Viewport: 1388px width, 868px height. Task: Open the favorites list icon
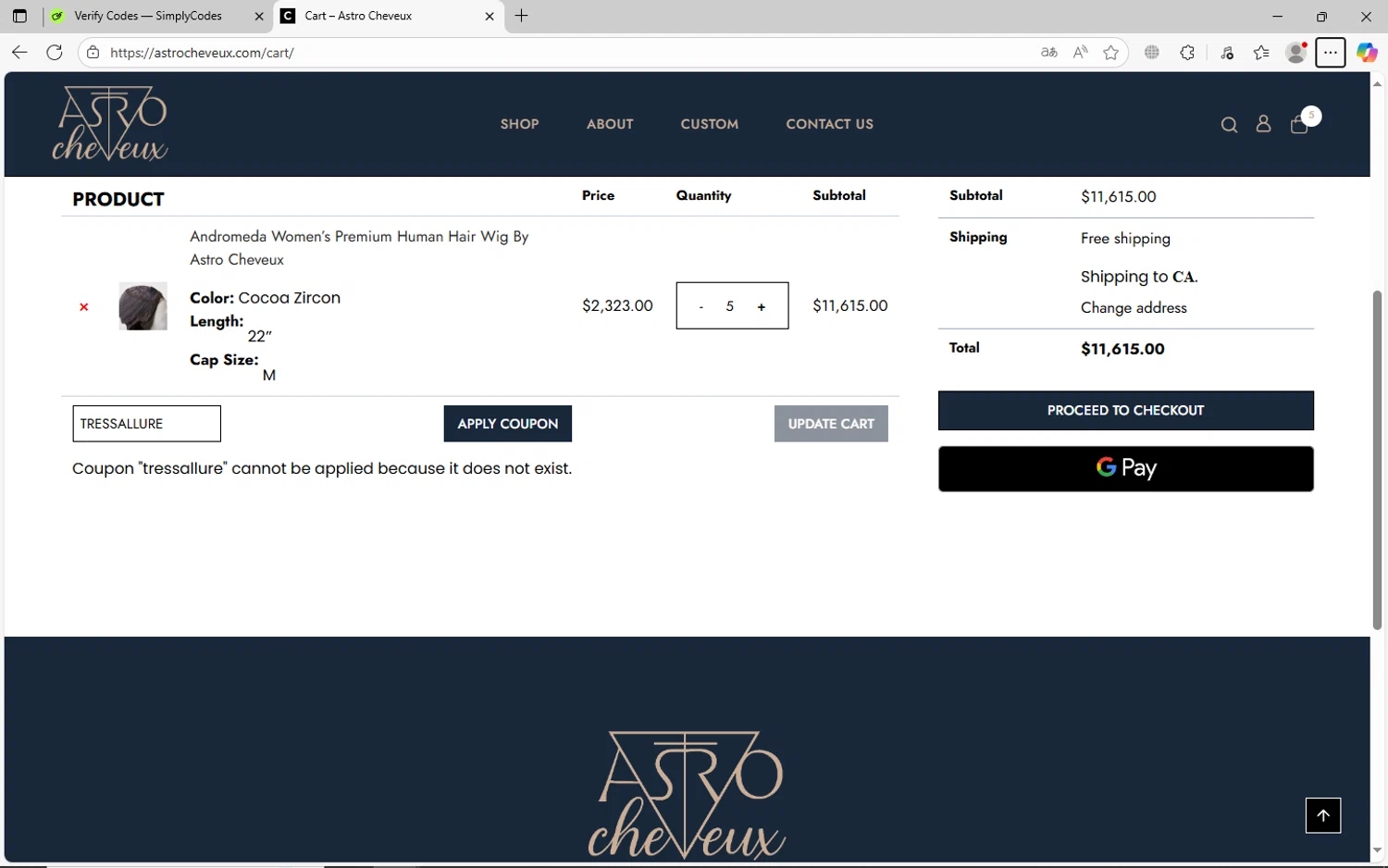coord(1261,53)
